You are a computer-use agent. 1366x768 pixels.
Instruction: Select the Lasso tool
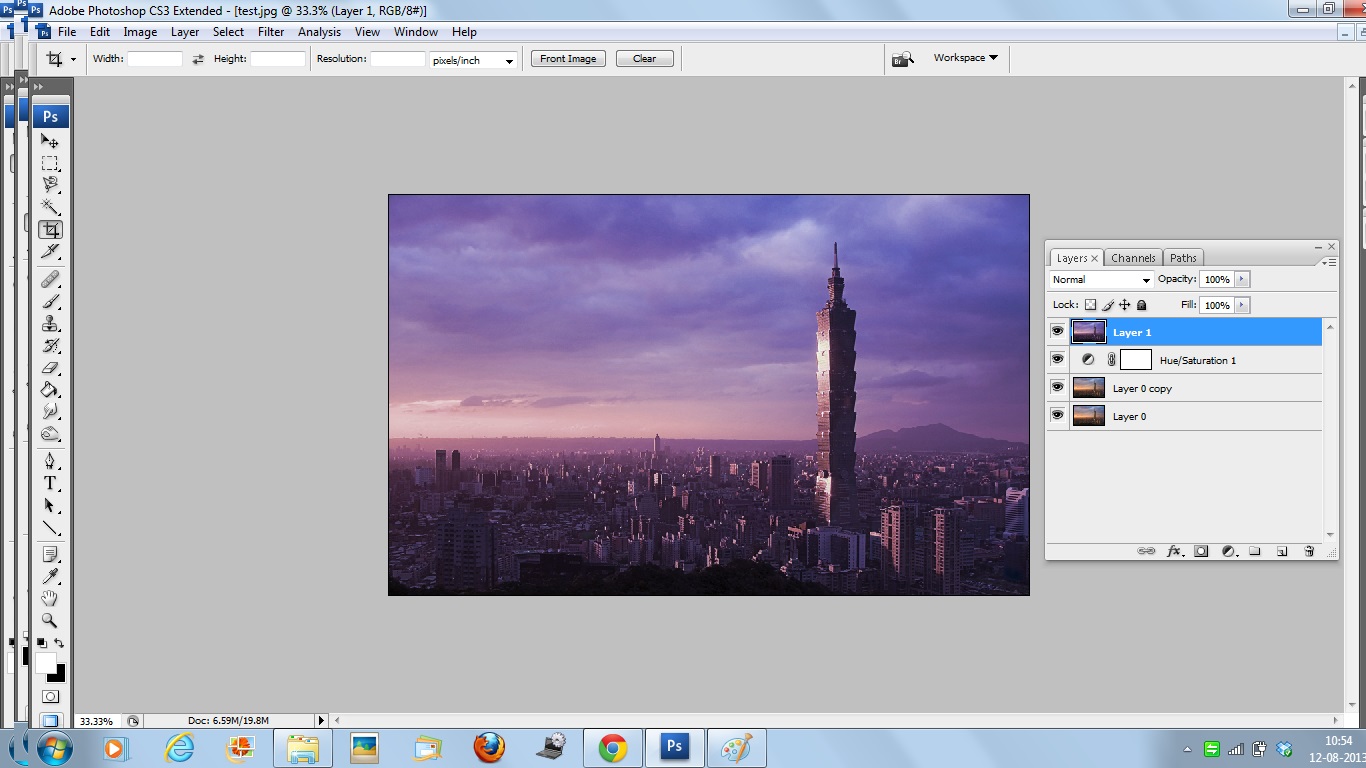pyautogui.click(x=50, y=185)
